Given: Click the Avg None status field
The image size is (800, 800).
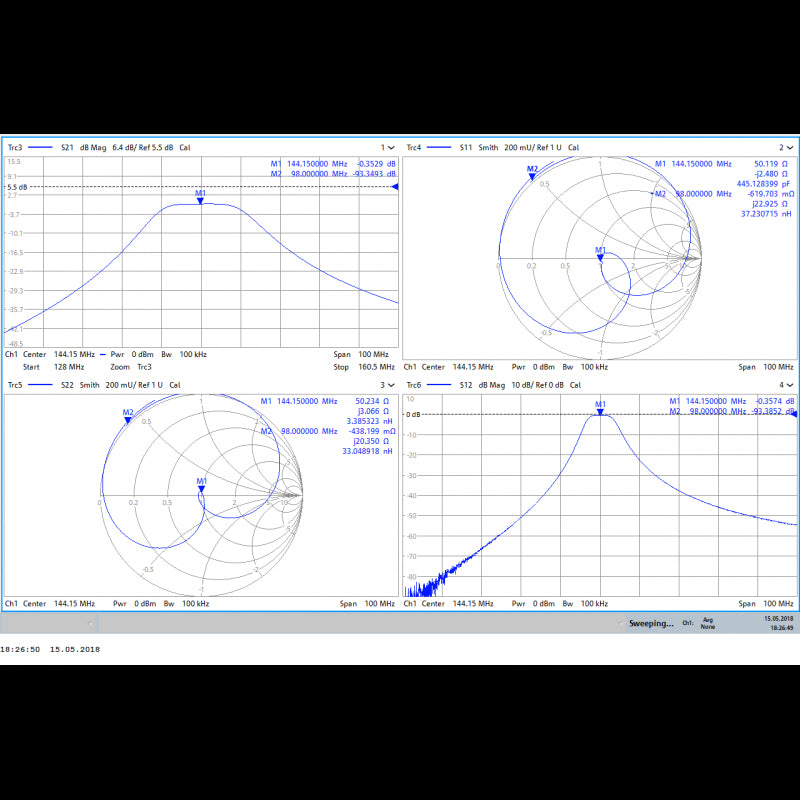Looking at the screenshot, I should point(708,623).
